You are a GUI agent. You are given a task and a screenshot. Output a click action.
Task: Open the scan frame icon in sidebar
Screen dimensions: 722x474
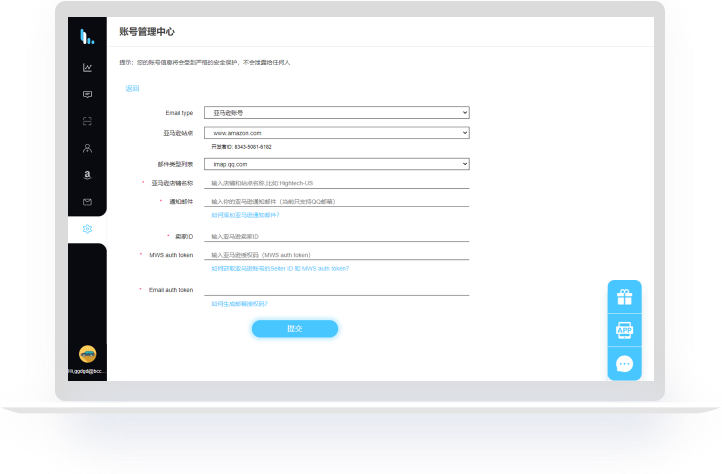(x=87, y=121)
